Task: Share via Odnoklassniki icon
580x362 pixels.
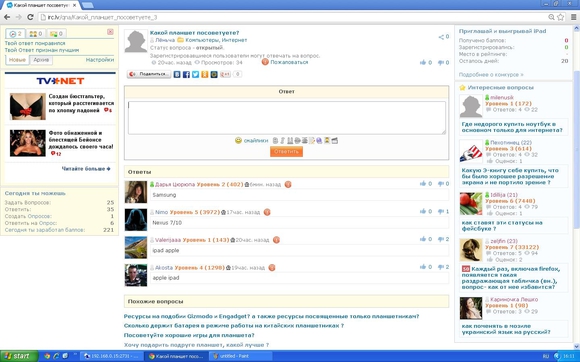Action: (205, 74)
